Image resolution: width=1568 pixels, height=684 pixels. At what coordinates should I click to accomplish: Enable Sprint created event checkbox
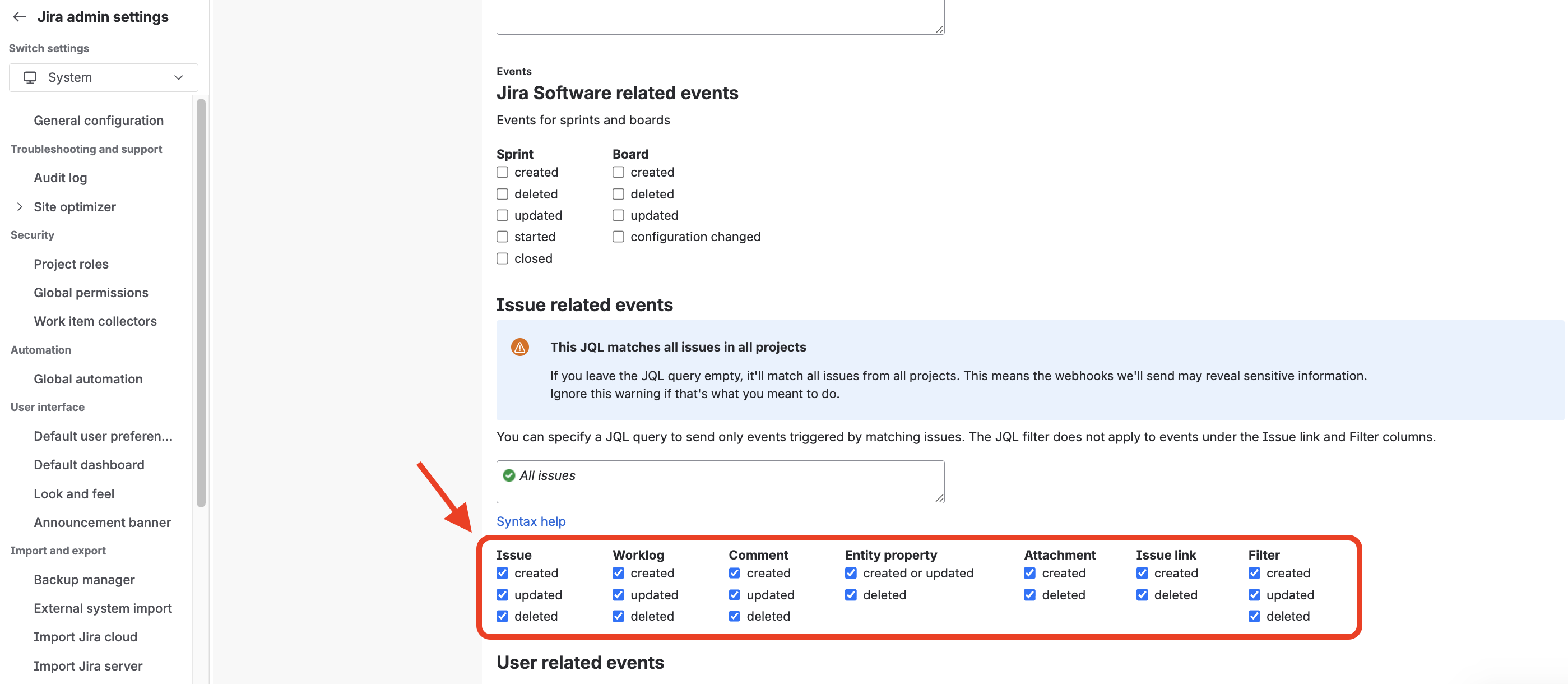(502, 172)
